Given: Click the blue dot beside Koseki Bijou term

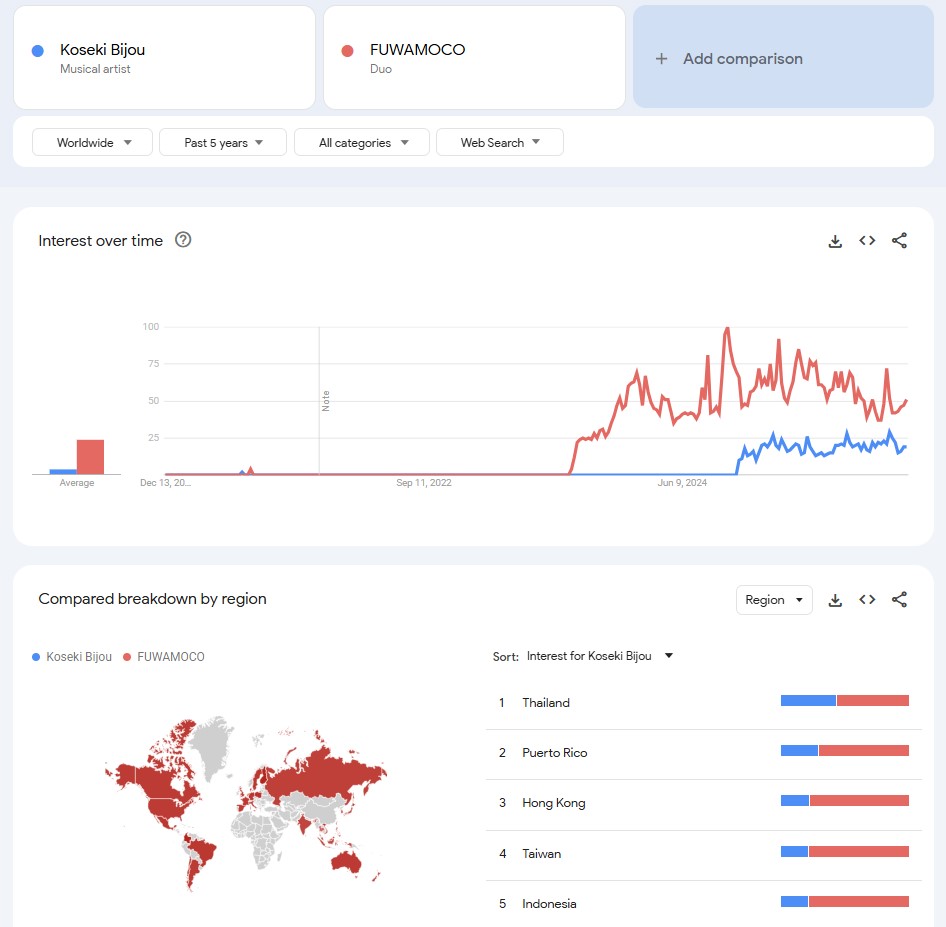Looking at the screenshot, I should coord(37,51).
